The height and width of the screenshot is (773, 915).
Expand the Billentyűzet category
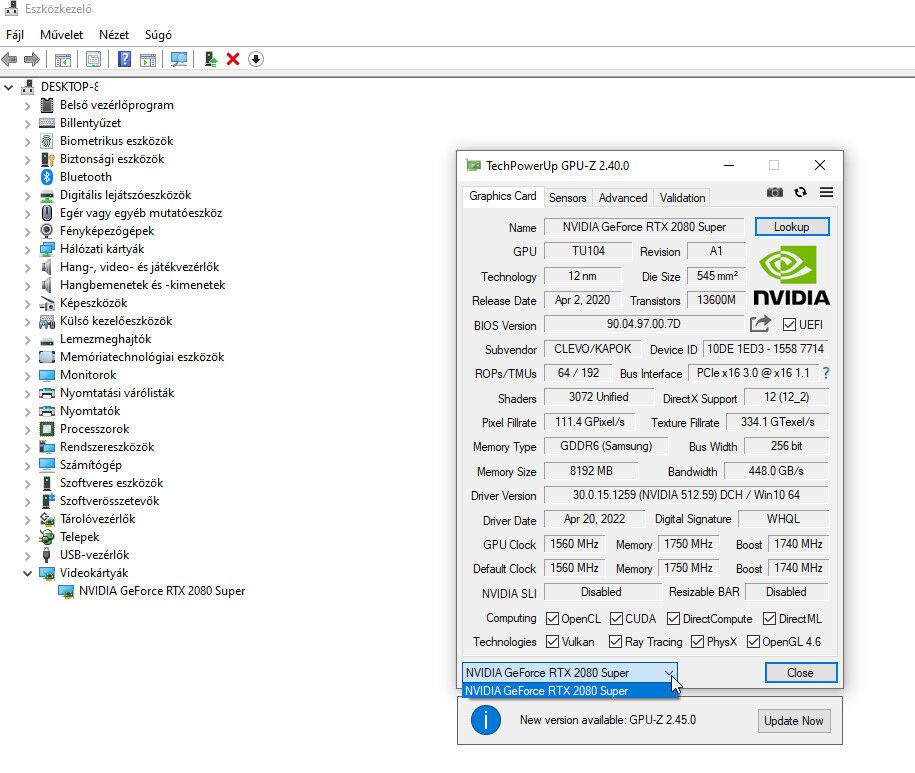click(x=27, y=123)
